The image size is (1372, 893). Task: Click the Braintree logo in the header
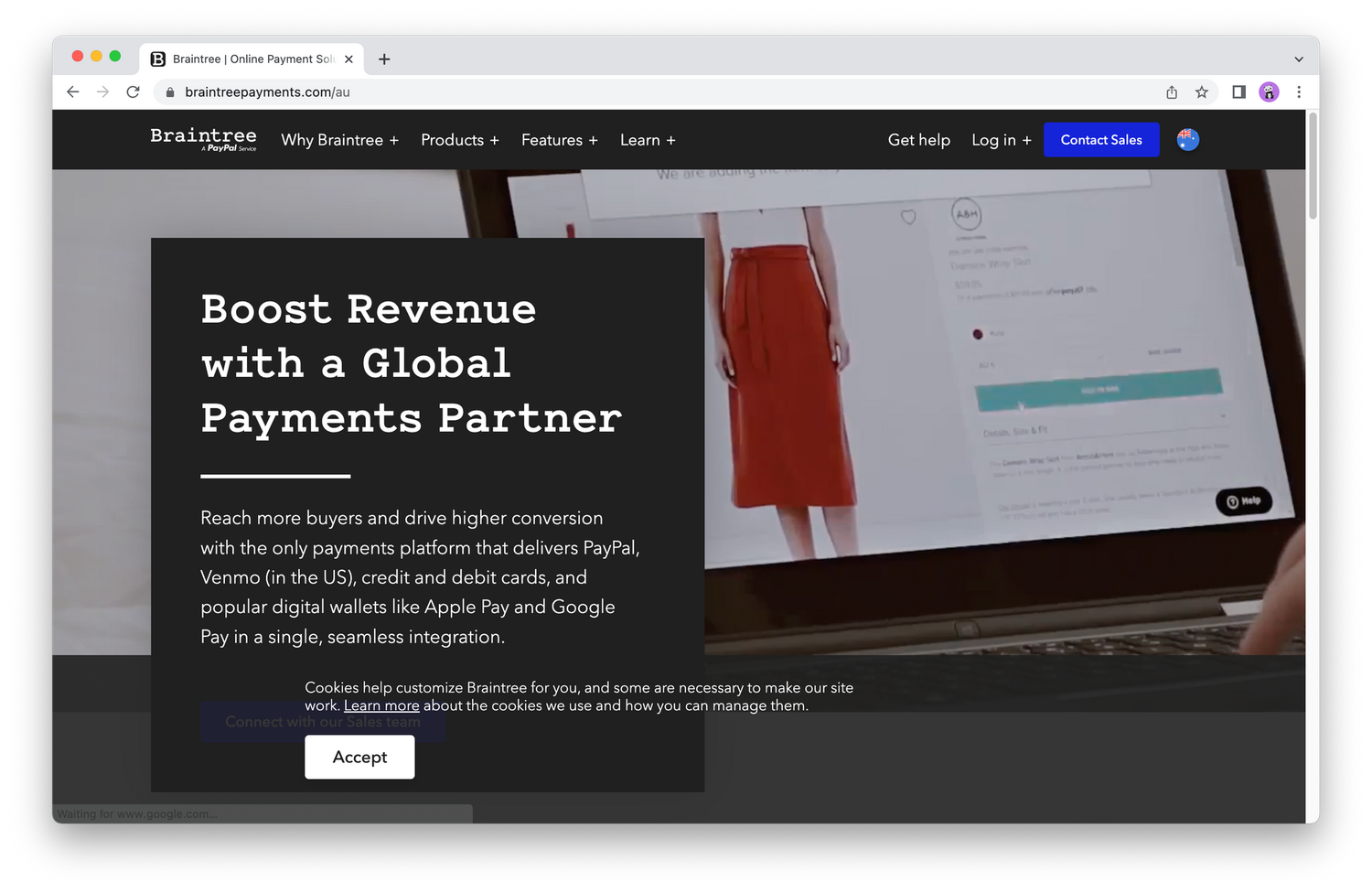click(203, 139)
